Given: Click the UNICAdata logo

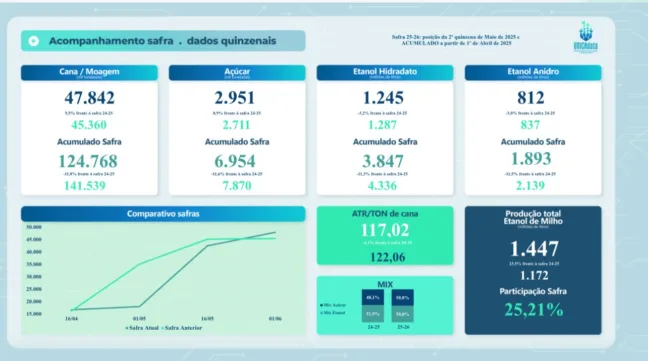Looking at the screenshot, I should (586, 36).
